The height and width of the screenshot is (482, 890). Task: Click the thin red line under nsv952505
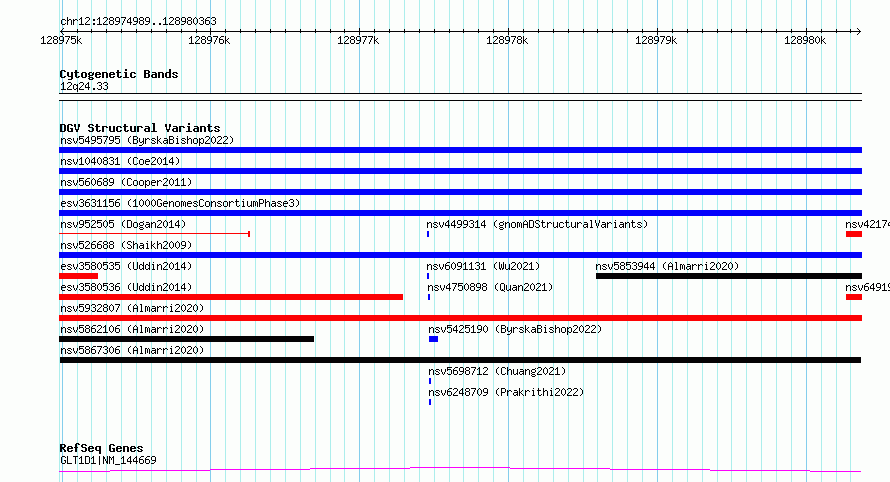[154, 233]
